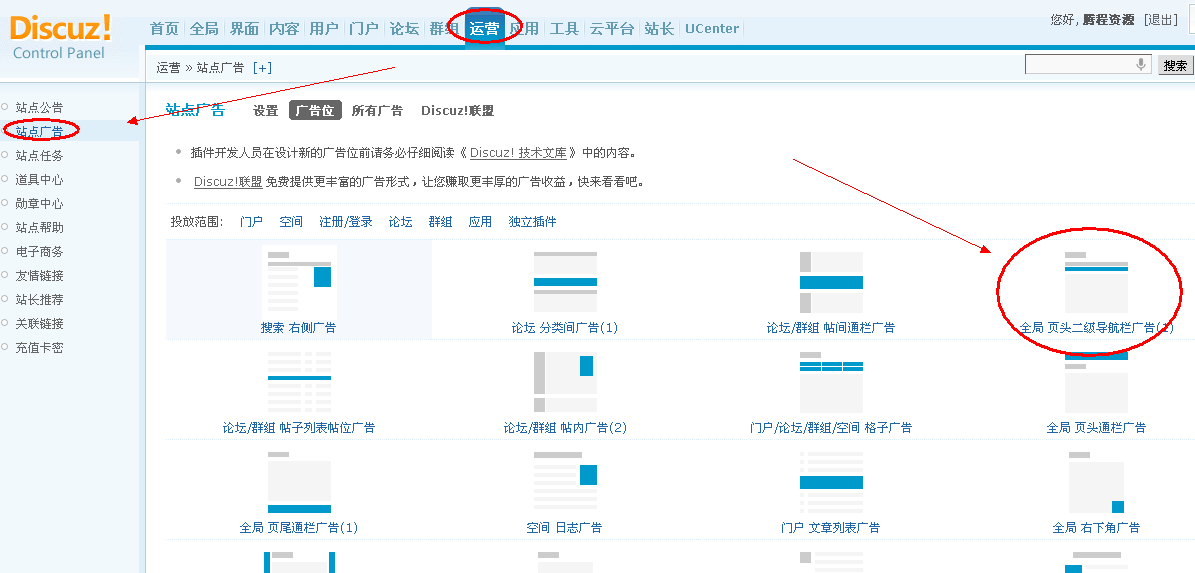This screenshot has width=1195, height=573.
Task: Switch to the Discuz!联盟 tab
Action: point(457,110)
